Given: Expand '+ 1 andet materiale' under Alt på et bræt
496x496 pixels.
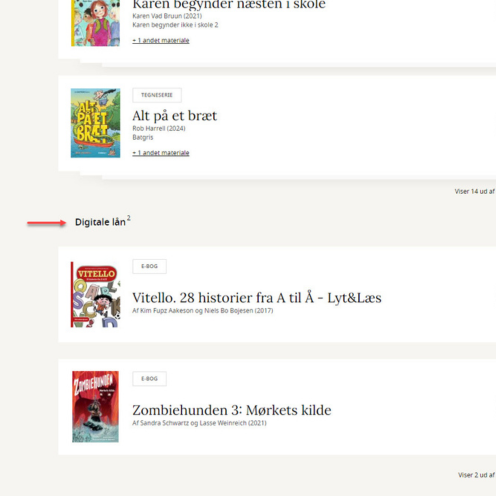Looking at the screenshot, I should [x=161, y=153].
